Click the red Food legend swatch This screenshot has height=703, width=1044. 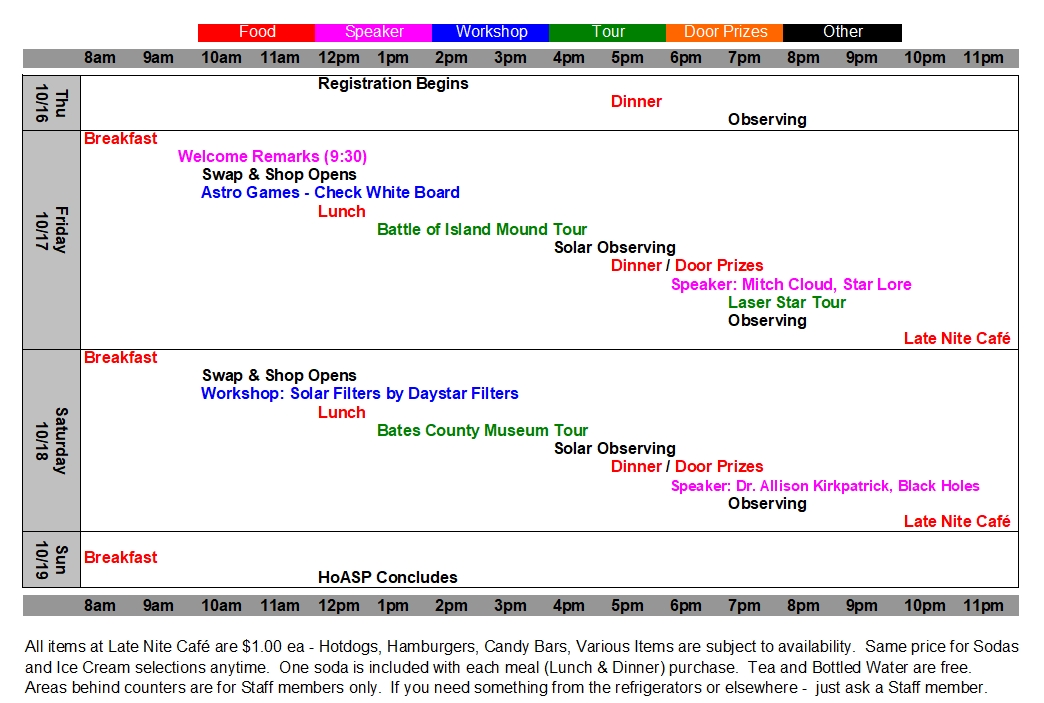coord(256,32)
